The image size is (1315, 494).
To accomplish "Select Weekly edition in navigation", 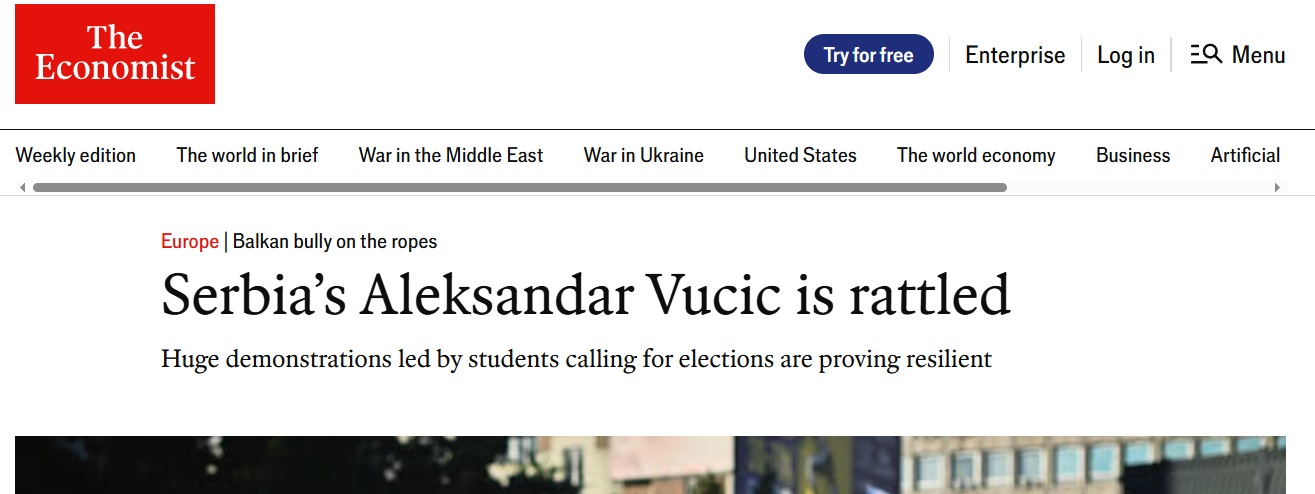I will click(76, 155).
